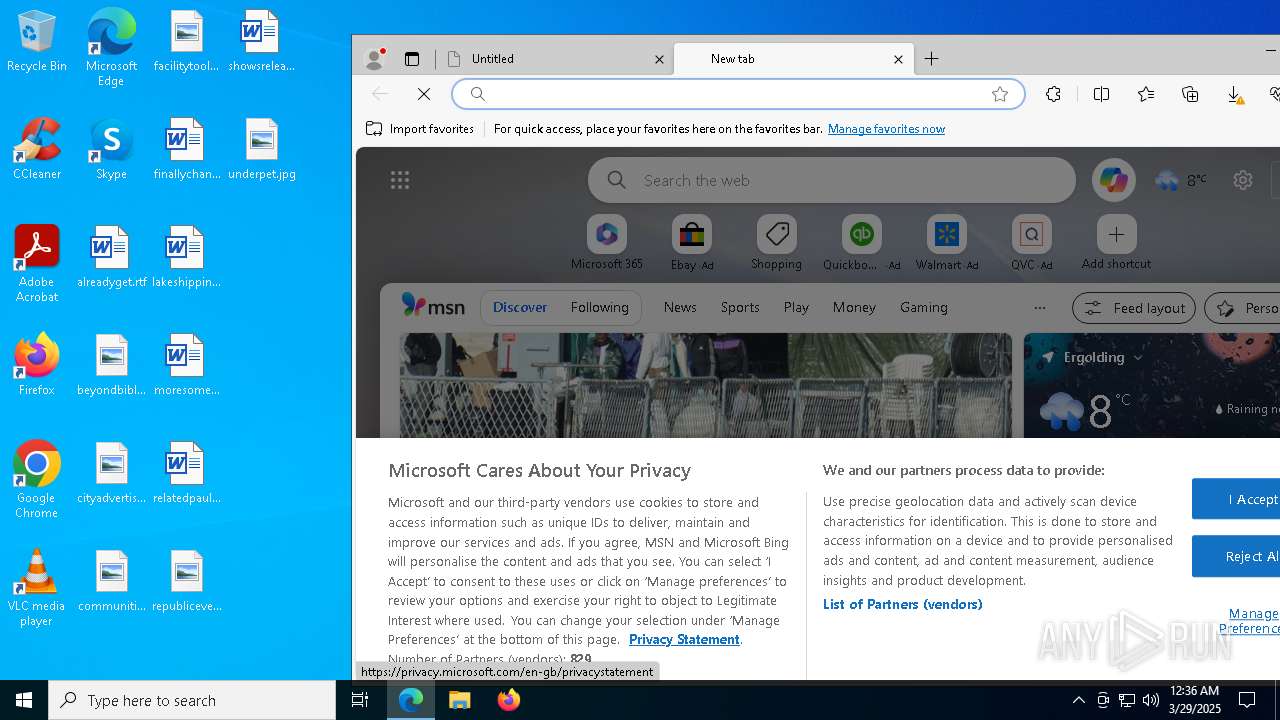Select the Discover feed tab
The image size is (1280, 720).
(520, 308)
